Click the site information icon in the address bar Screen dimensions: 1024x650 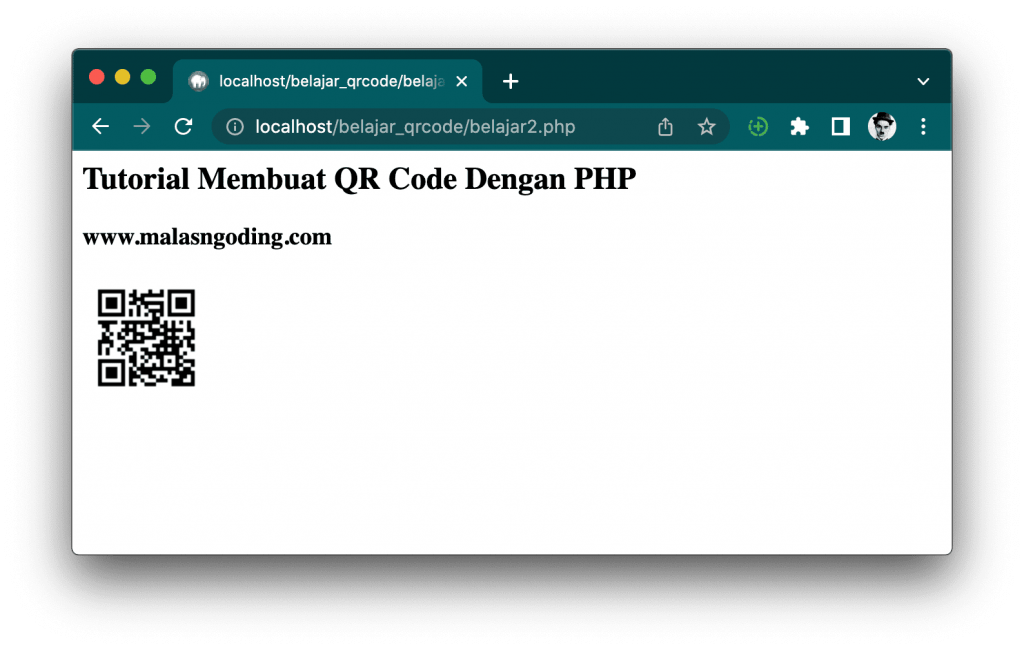point(233,127)
